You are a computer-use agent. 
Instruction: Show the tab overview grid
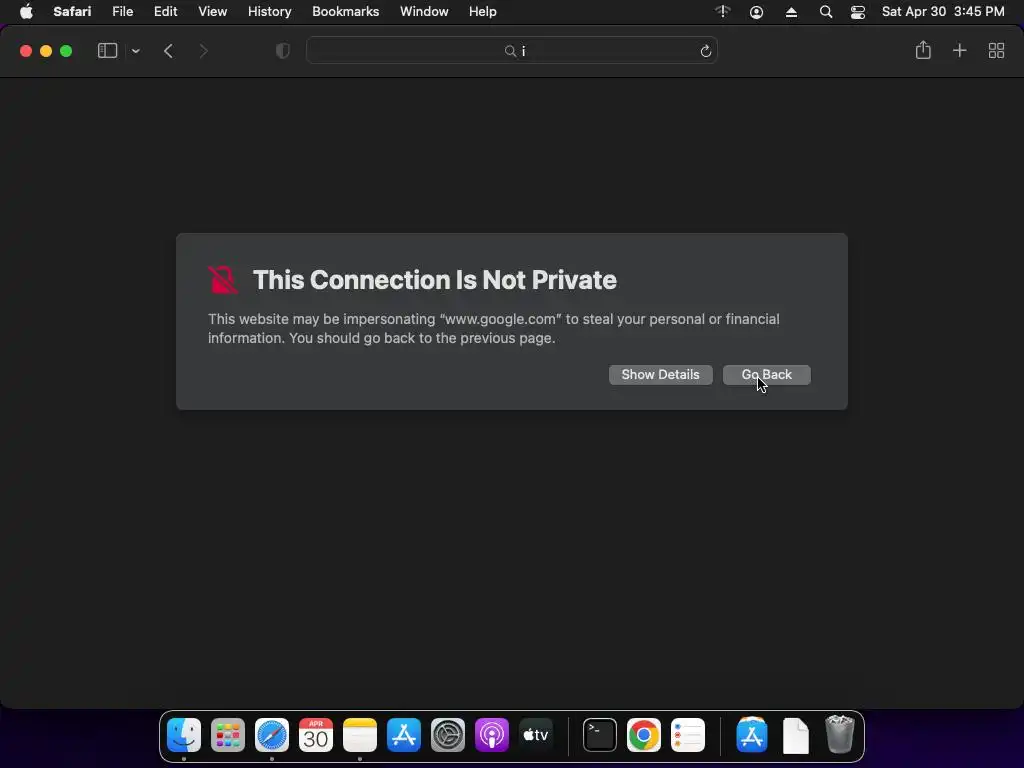tap(997, 50)
